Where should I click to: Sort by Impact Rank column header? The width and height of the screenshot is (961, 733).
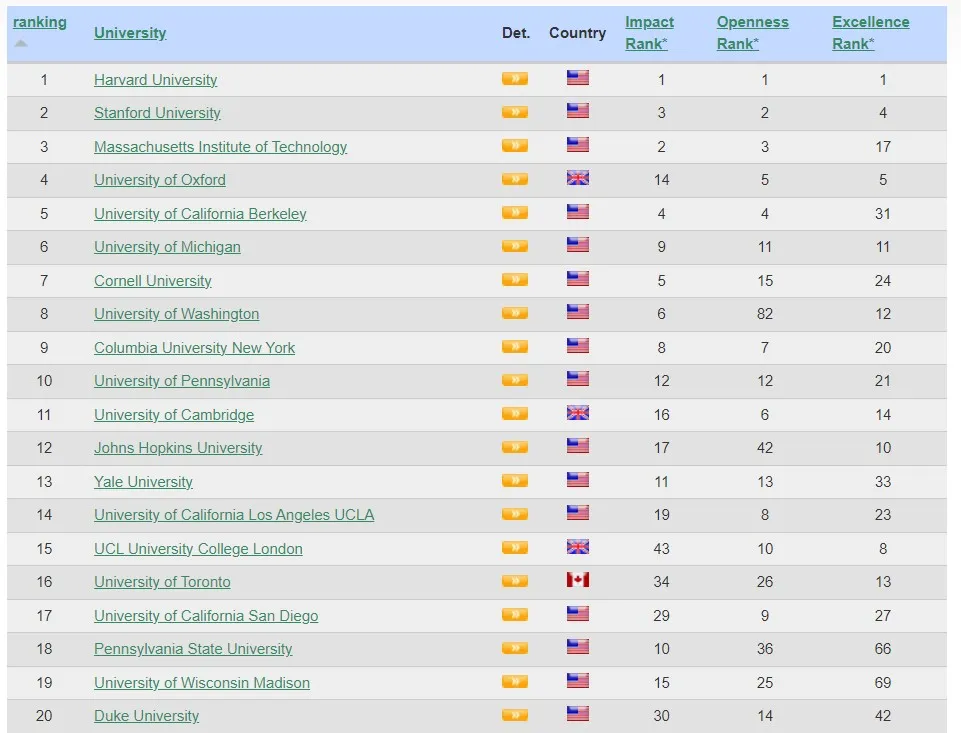coord(649,33)
